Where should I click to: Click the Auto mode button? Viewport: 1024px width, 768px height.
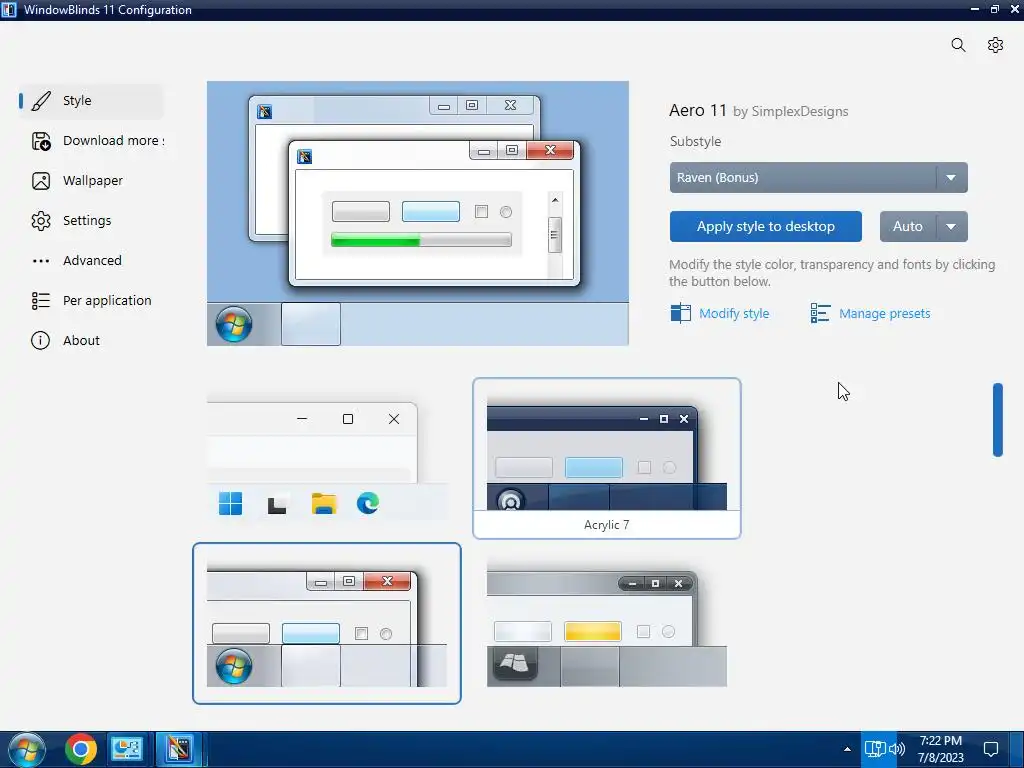[908, 227]
